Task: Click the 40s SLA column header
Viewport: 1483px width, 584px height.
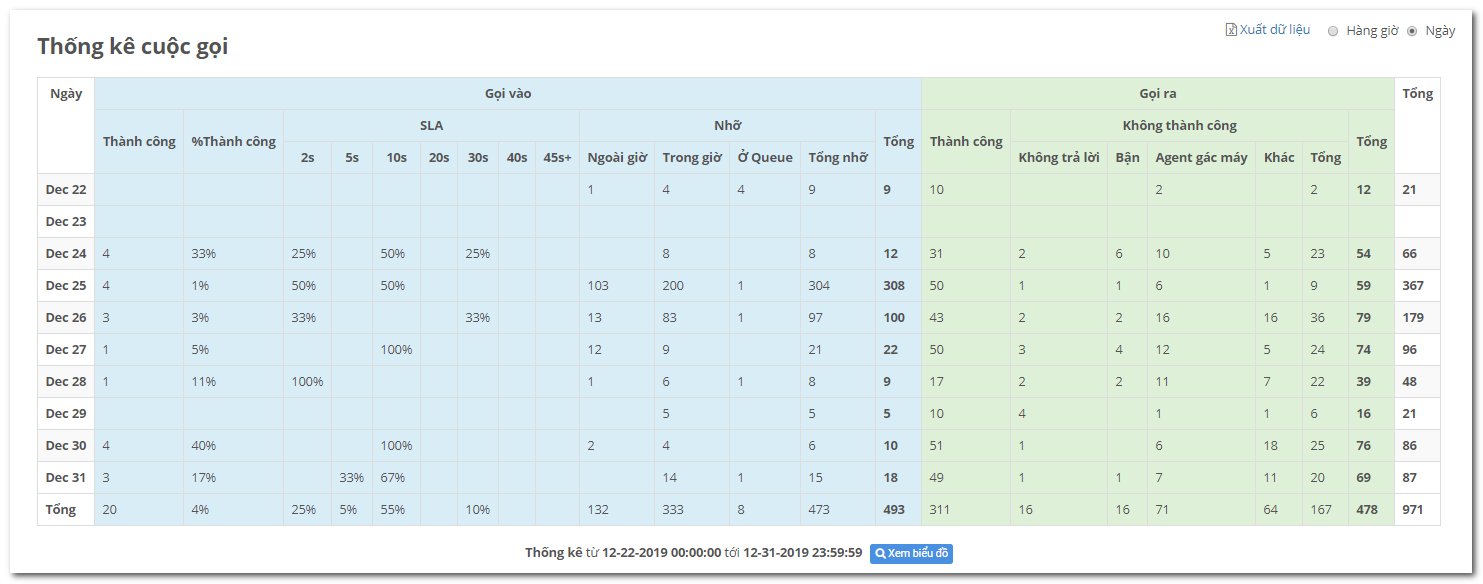Action: pos(517,158)
